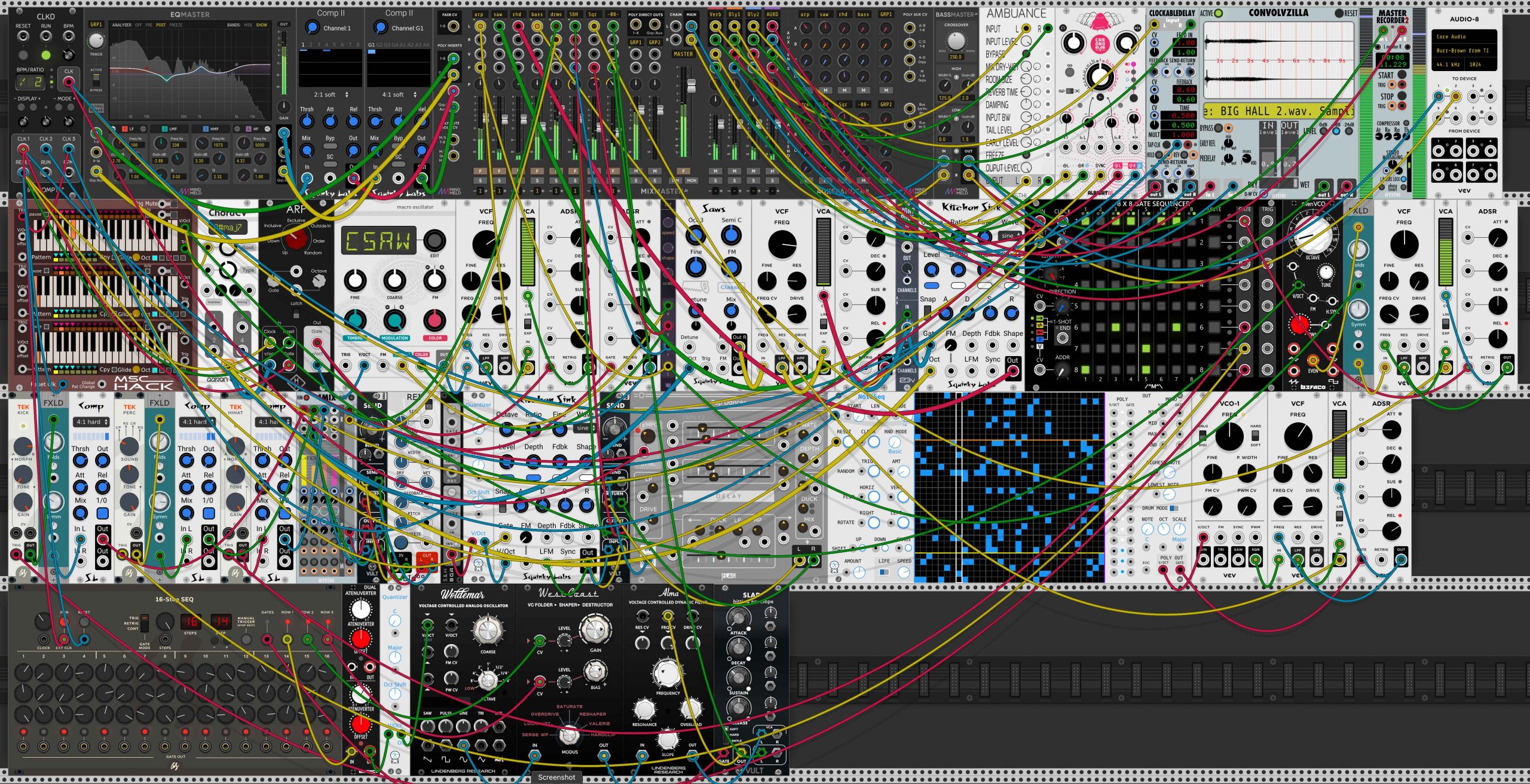Click the FADE CV 1-8 jack on MixMaster

point(454,26)
